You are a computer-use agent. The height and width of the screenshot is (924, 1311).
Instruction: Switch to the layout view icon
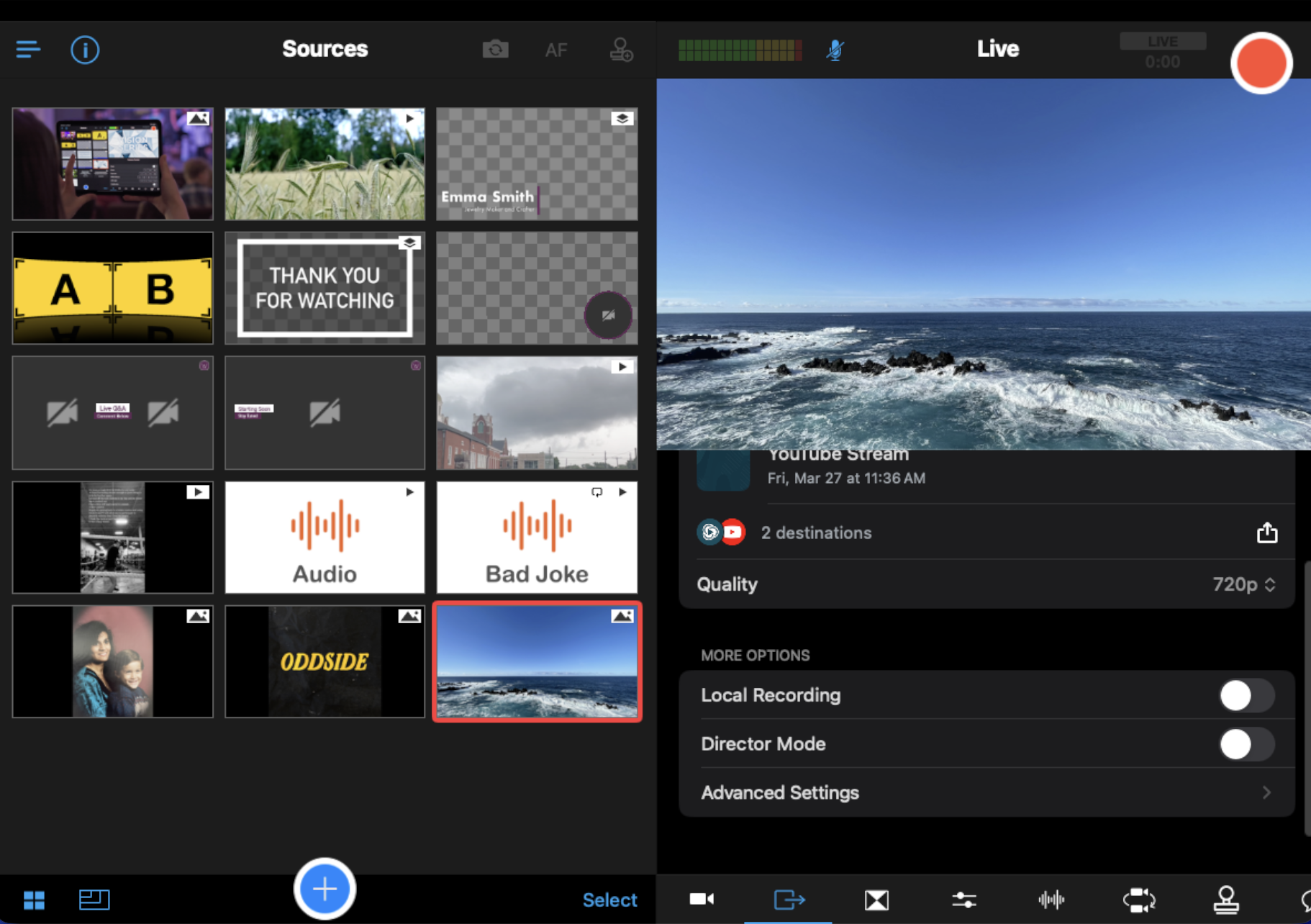(x=94, y=900)
